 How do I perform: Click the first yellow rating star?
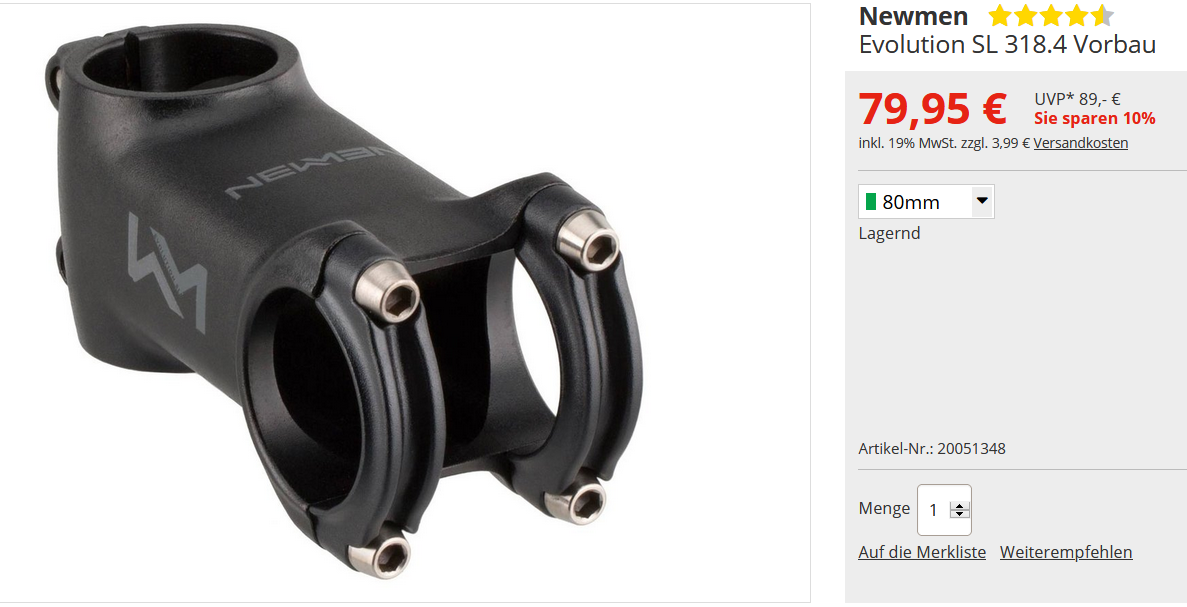[1001, 15]
